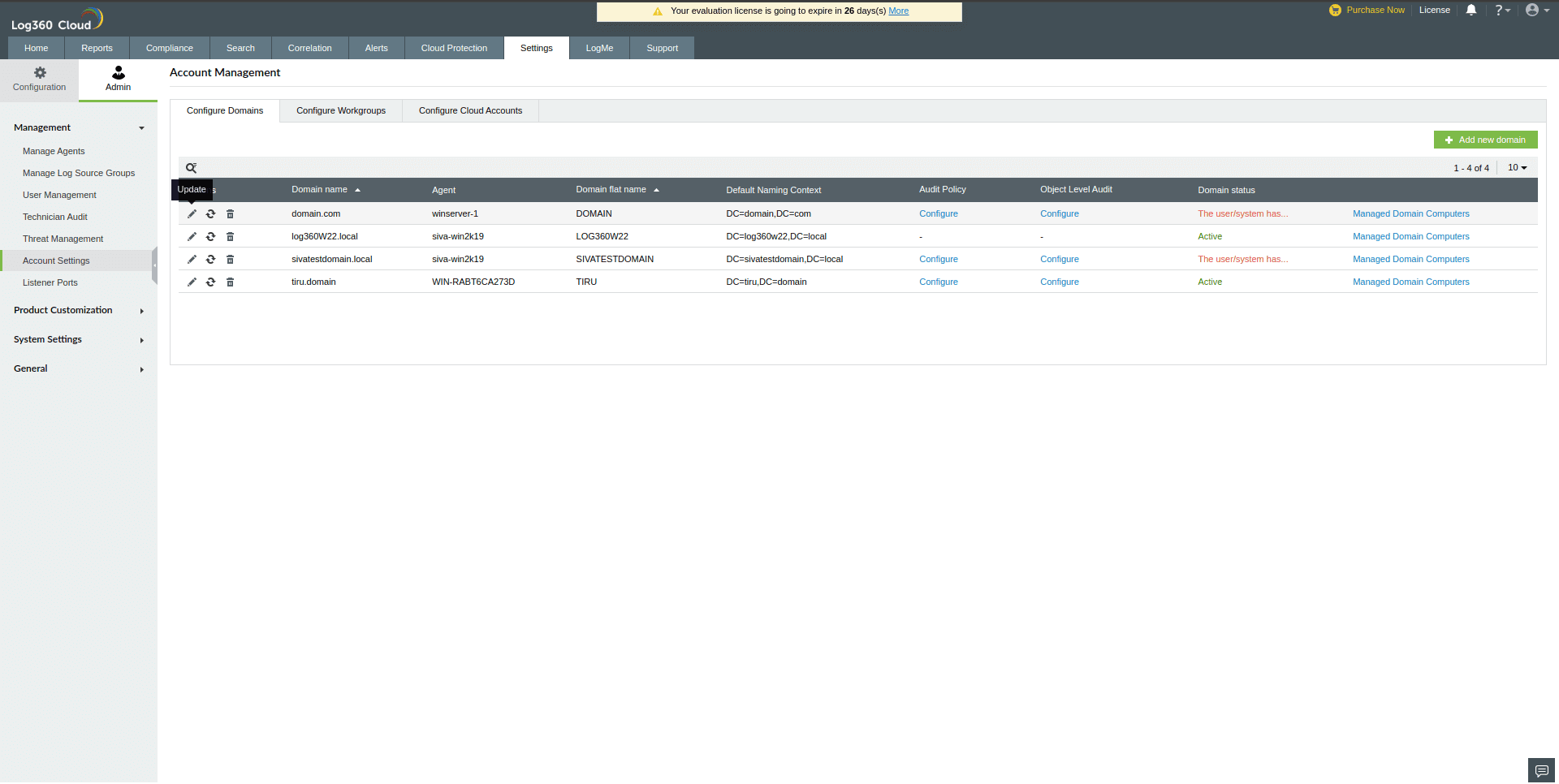Configure Object Level Audit for domain.com

click(x=1059, y=214)
